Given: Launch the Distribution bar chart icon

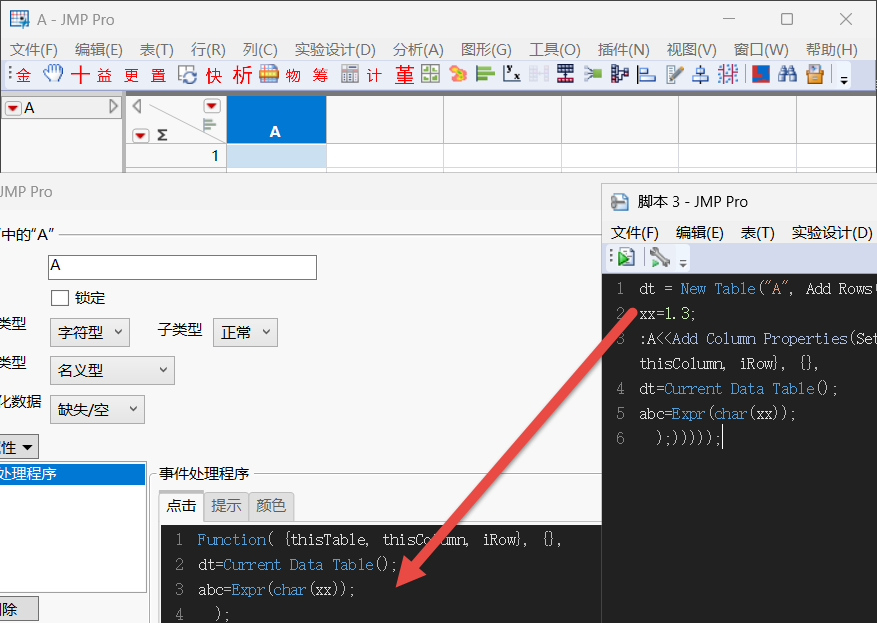Looking at the screenshot, I should 484,74.
